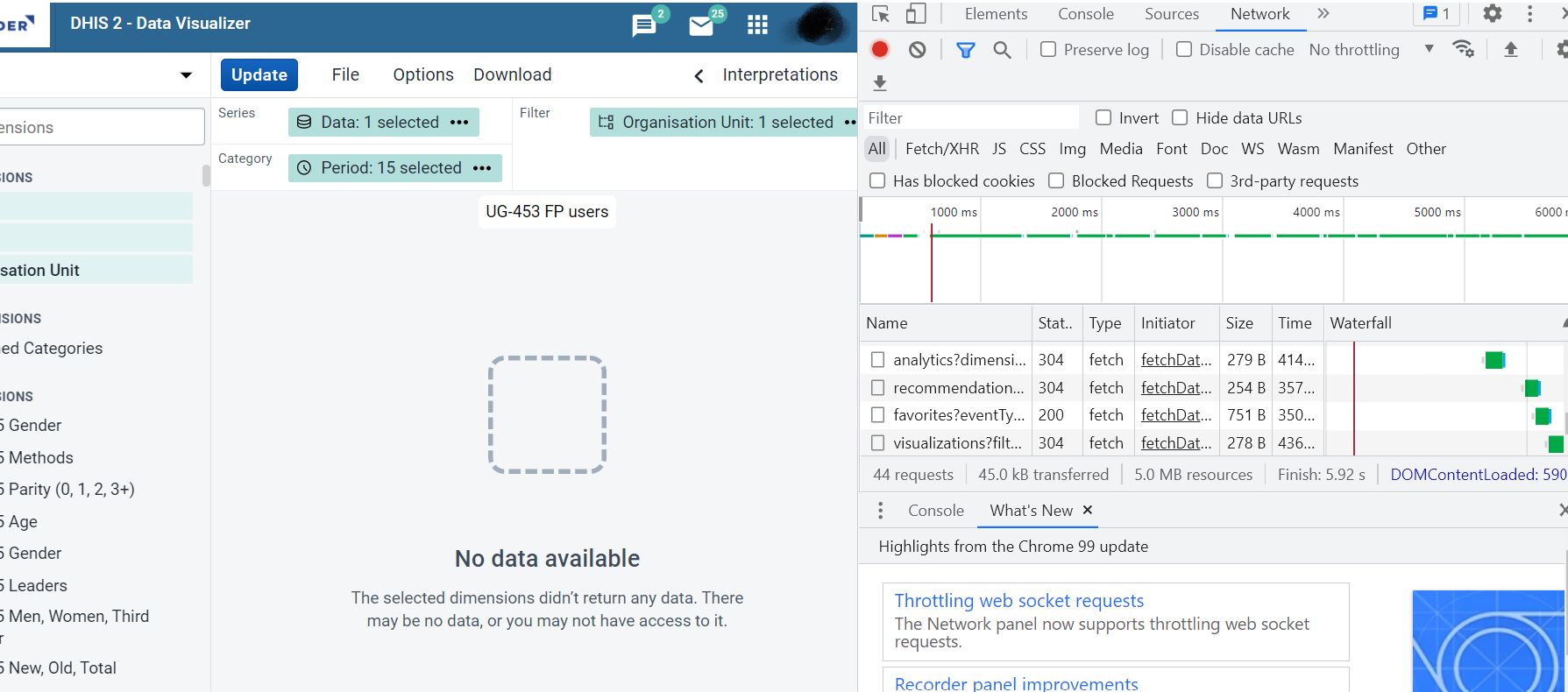Close the What's New tab
This screenshot has width=1568, height=692.
1088,510
